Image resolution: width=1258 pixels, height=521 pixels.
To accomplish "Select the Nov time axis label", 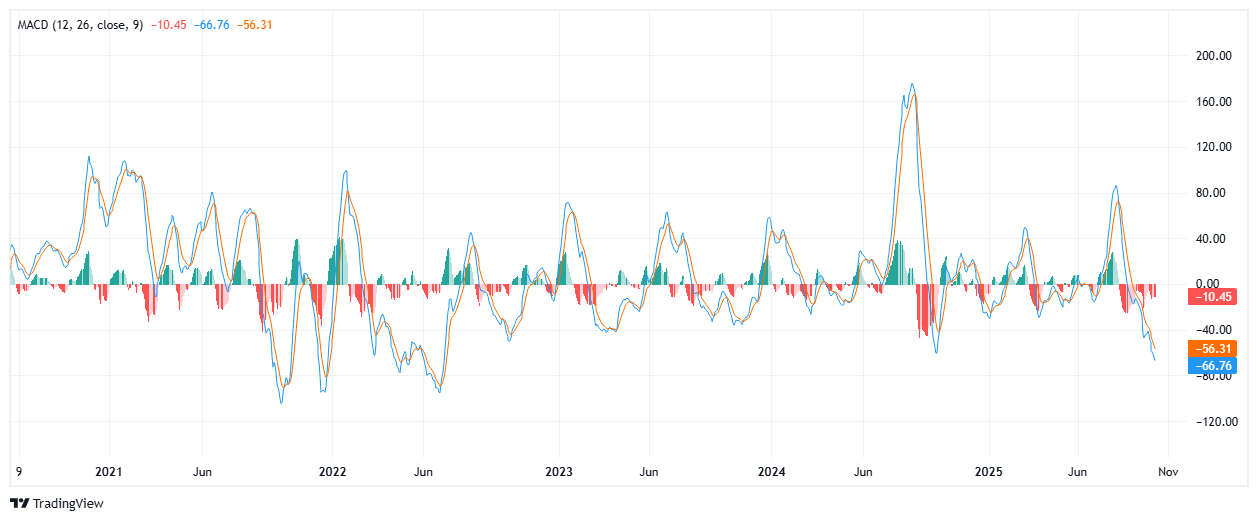I will pos(1166,471).
